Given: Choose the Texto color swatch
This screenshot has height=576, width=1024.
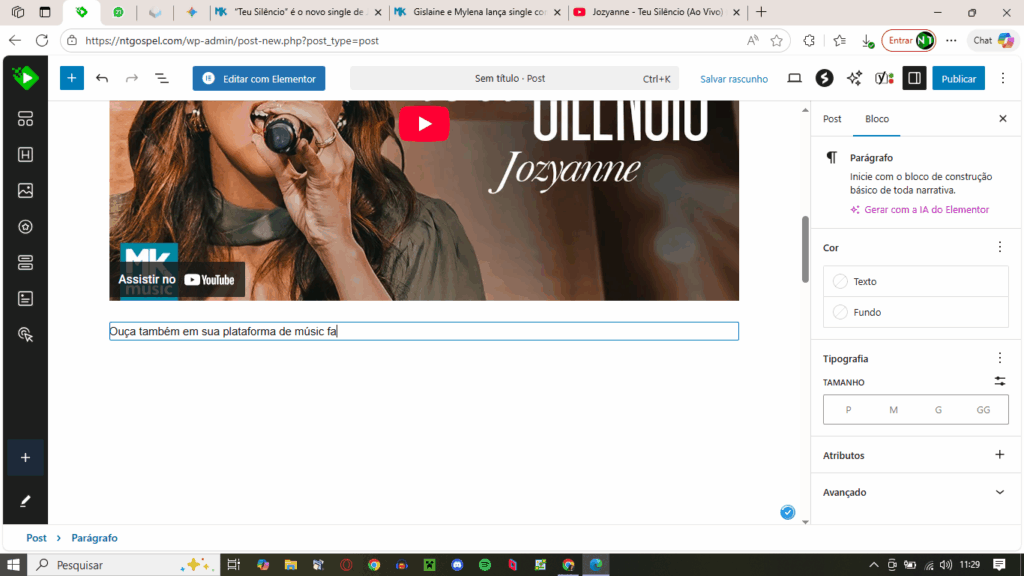Looking at the screenshot, I should point(915,281).
